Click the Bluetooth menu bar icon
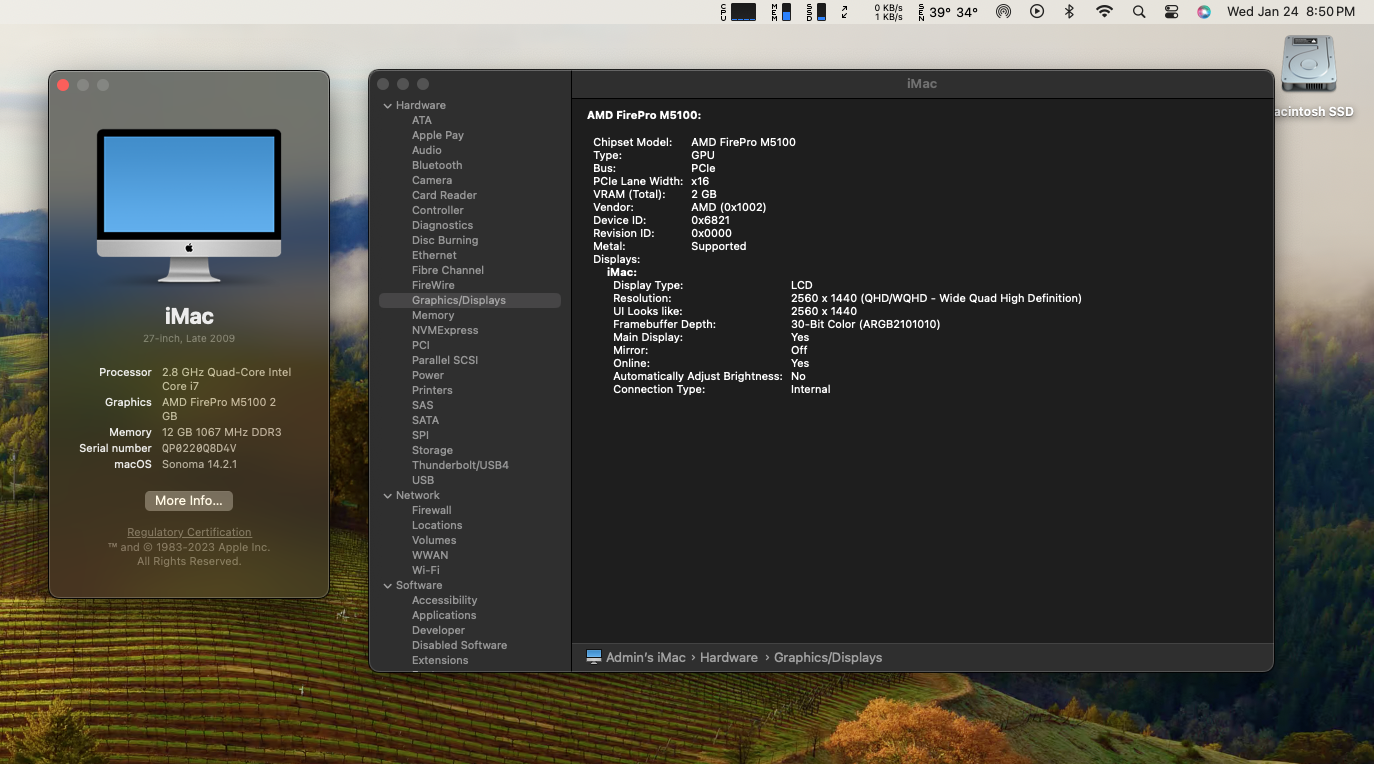Screen dimensions: 1374x764 [1069, 12]
